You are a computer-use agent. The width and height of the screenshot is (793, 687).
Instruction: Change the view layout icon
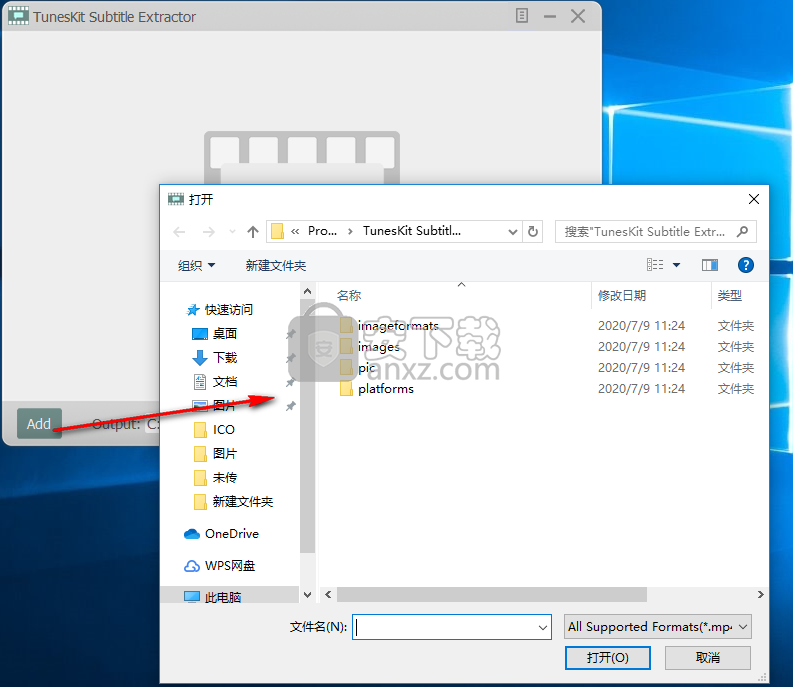(x=655, y=265)
